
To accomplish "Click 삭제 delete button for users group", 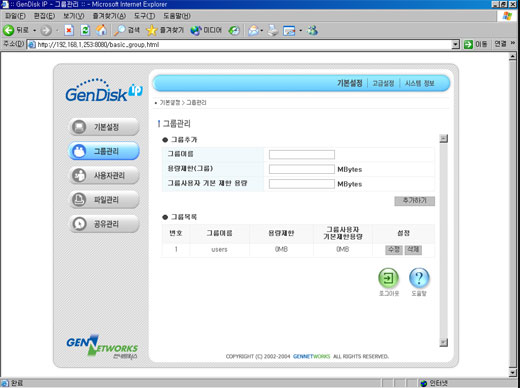I will click(x=413, y=250).
